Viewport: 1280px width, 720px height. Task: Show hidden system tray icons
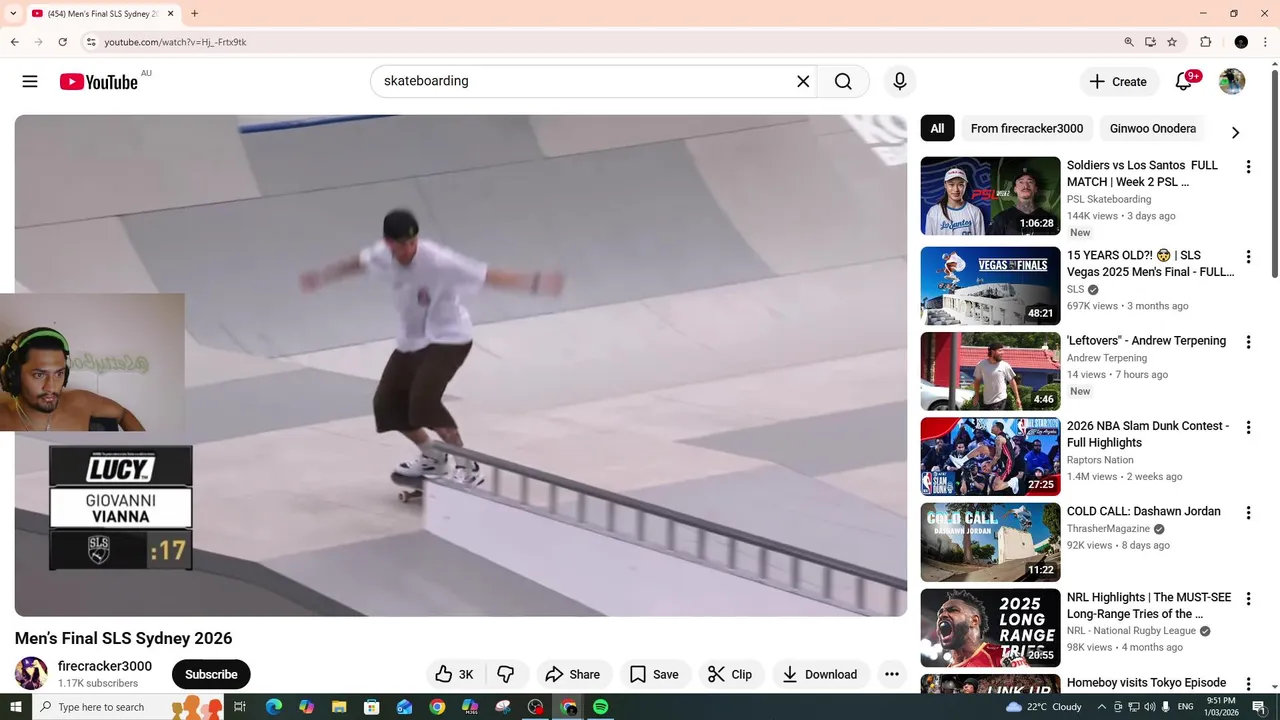[1102, 707]
